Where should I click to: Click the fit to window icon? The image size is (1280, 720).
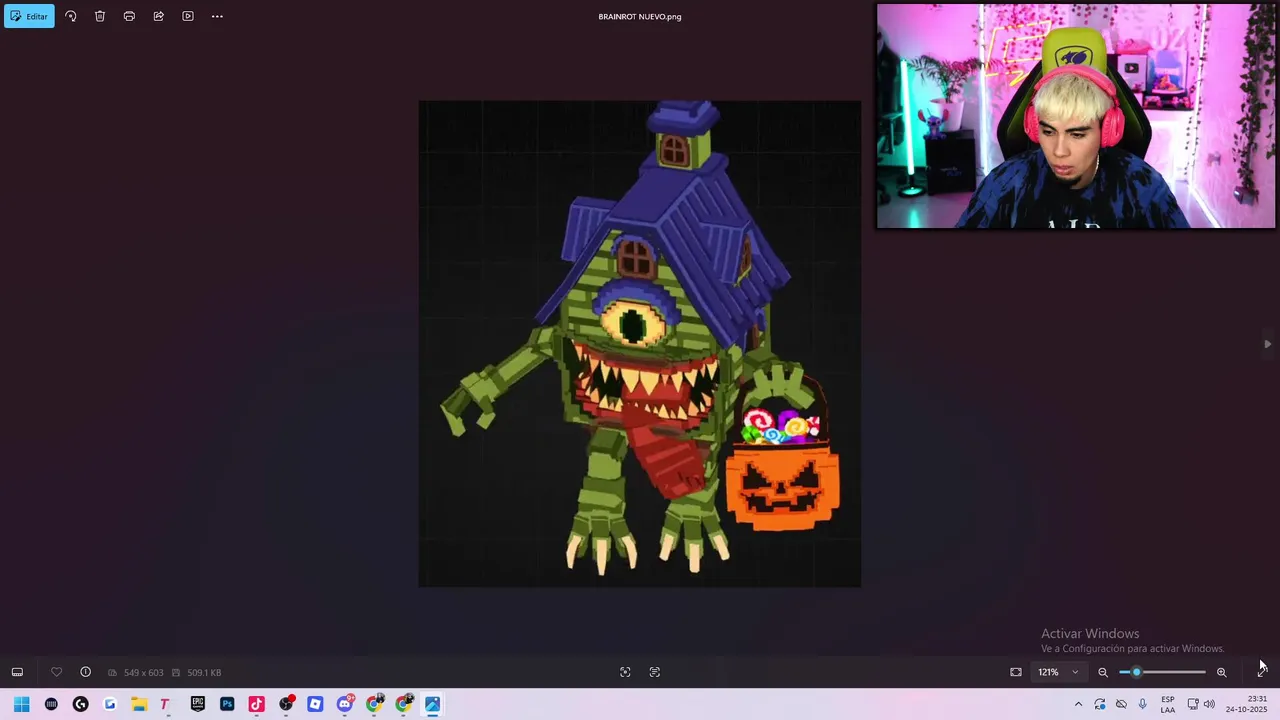click(x=1016, y=672)
